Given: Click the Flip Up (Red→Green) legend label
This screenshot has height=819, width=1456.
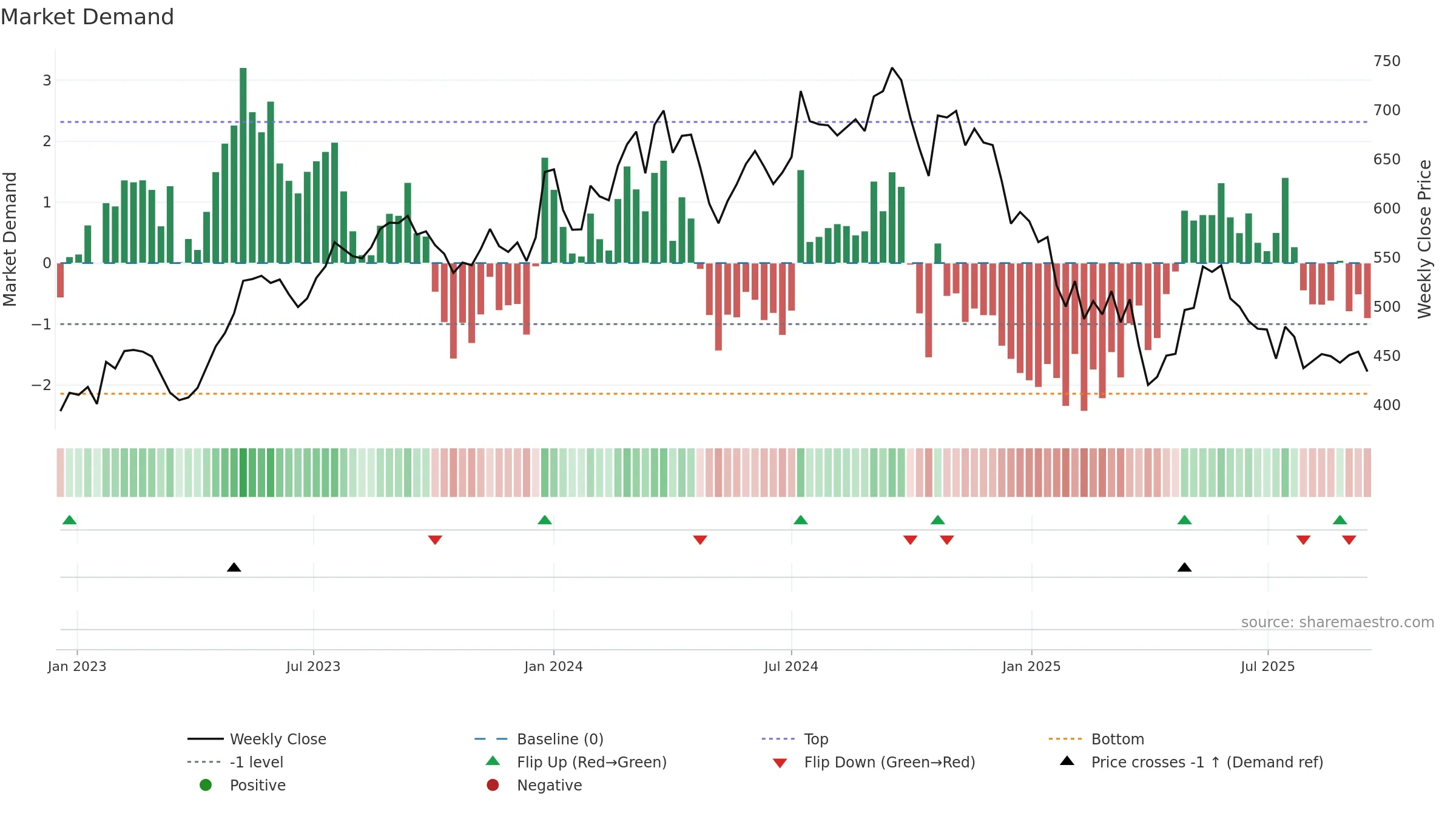Looking at the screenshot, I should pos(591,762).
